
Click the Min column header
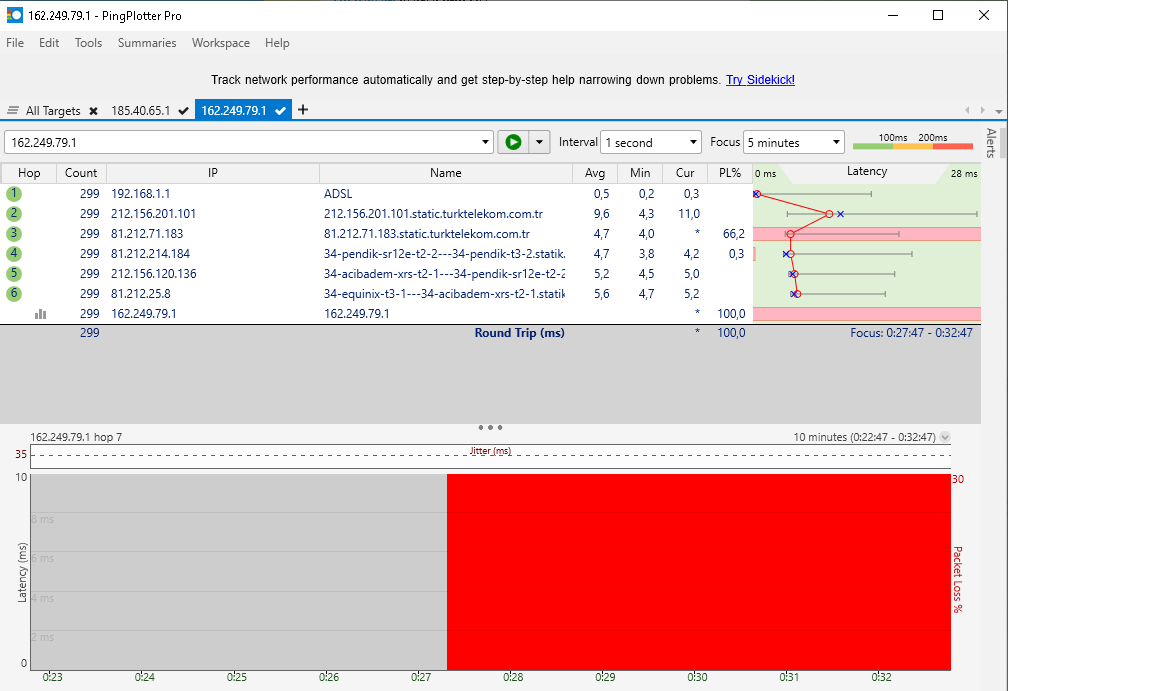click(640, 173)
